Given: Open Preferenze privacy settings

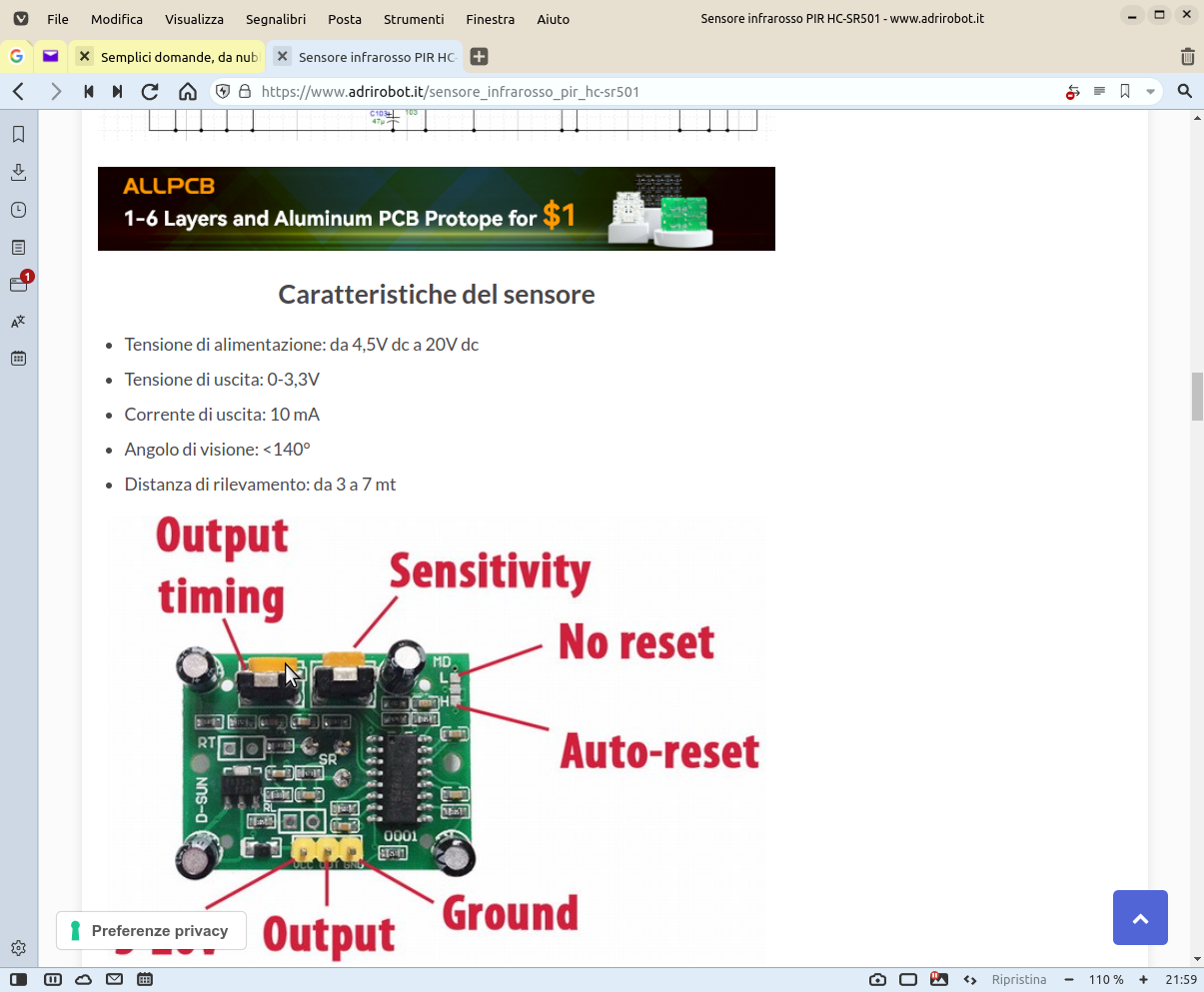Looking at the screenshot, I should pos(151,931).
